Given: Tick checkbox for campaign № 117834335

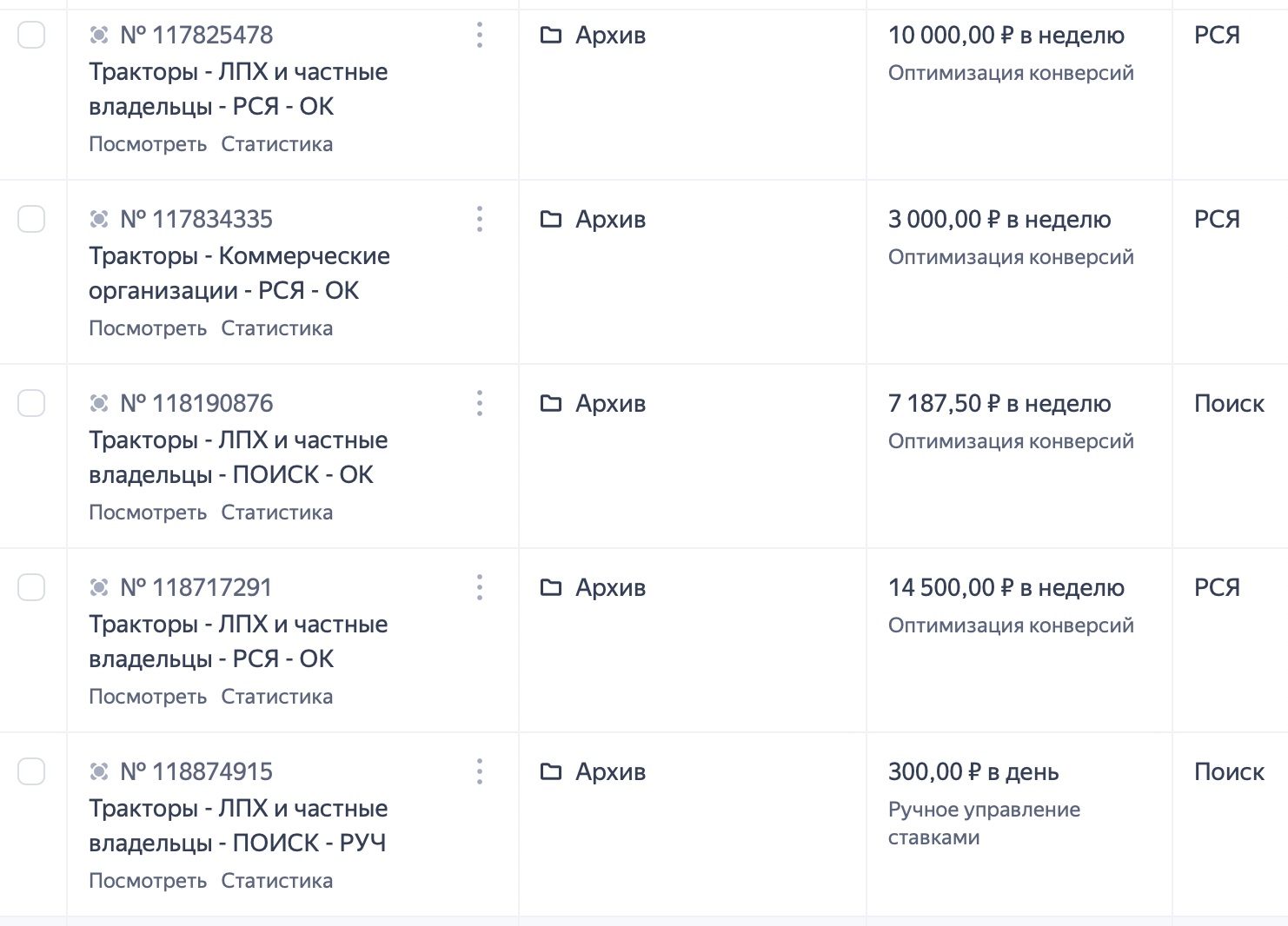Looking at the screenshot, I should (x=31, y=219).
